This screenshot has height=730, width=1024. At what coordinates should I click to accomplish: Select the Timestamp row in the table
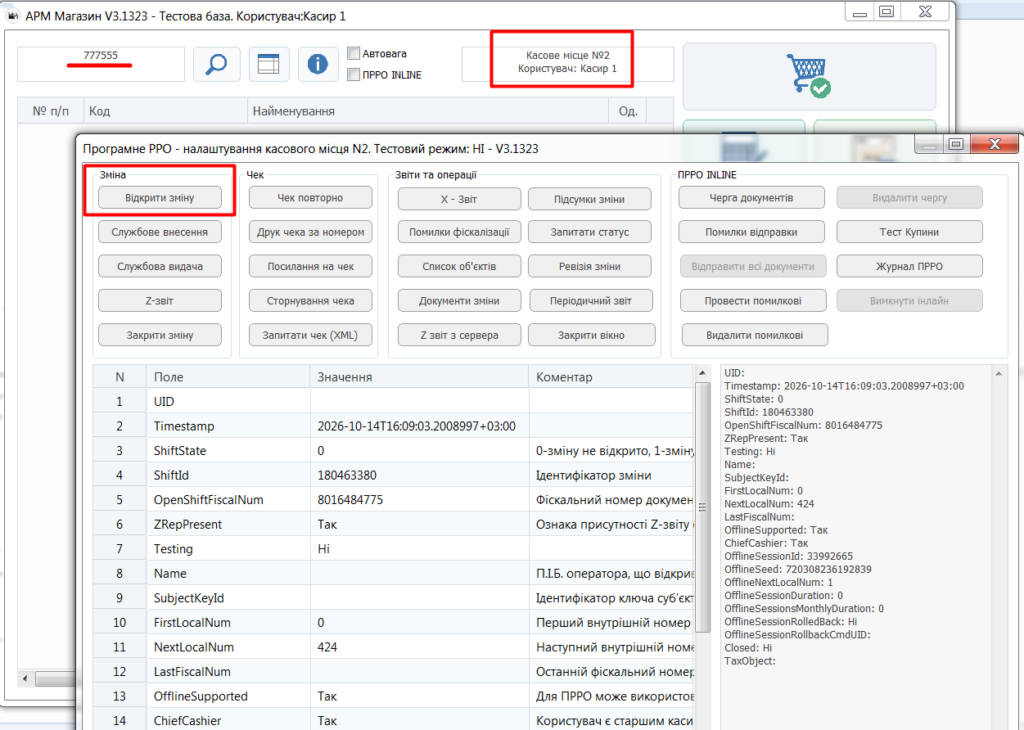(x=394, y=426)
